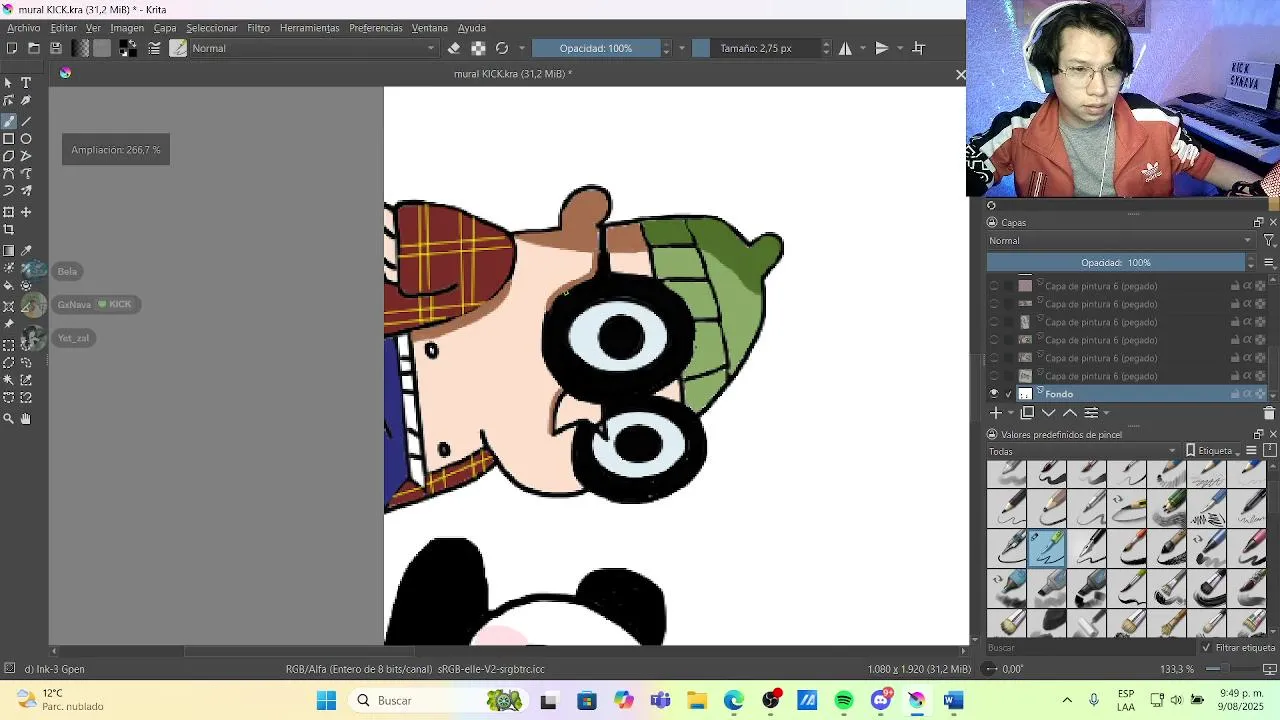Select the Crop tool

9,230
